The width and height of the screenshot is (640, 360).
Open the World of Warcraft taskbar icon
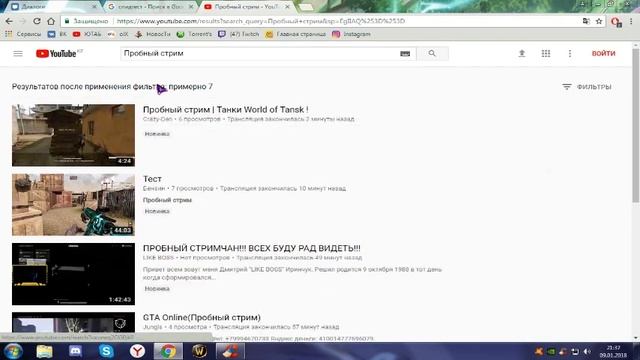tap(199, 351)
